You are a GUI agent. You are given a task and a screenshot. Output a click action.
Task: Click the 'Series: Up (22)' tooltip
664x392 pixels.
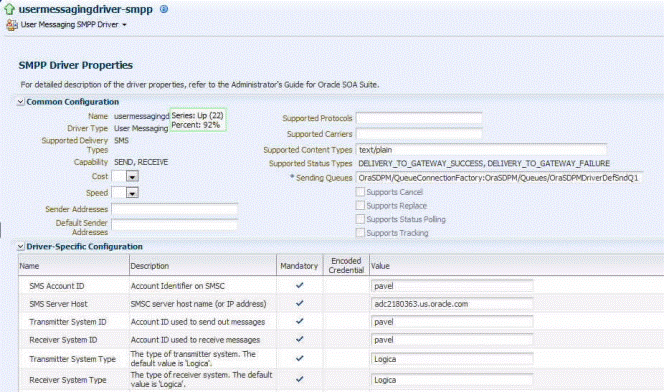[x=198, y=120]
